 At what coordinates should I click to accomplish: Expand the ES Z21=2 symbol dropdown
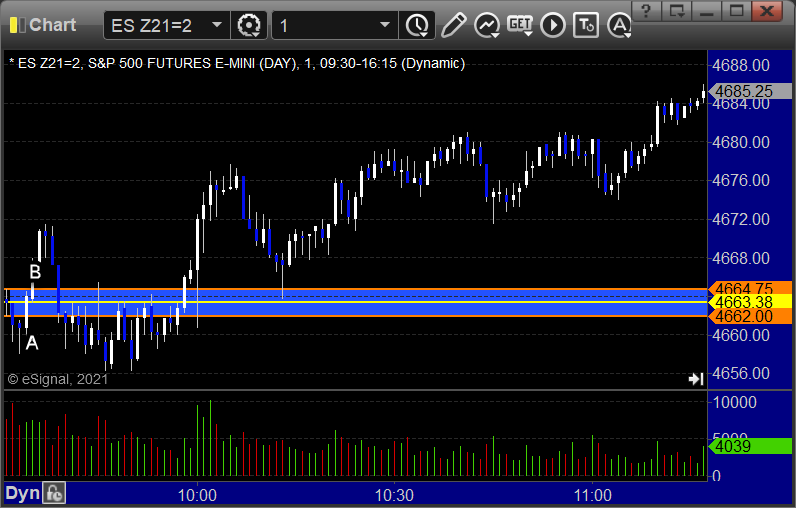pos(217,25)
